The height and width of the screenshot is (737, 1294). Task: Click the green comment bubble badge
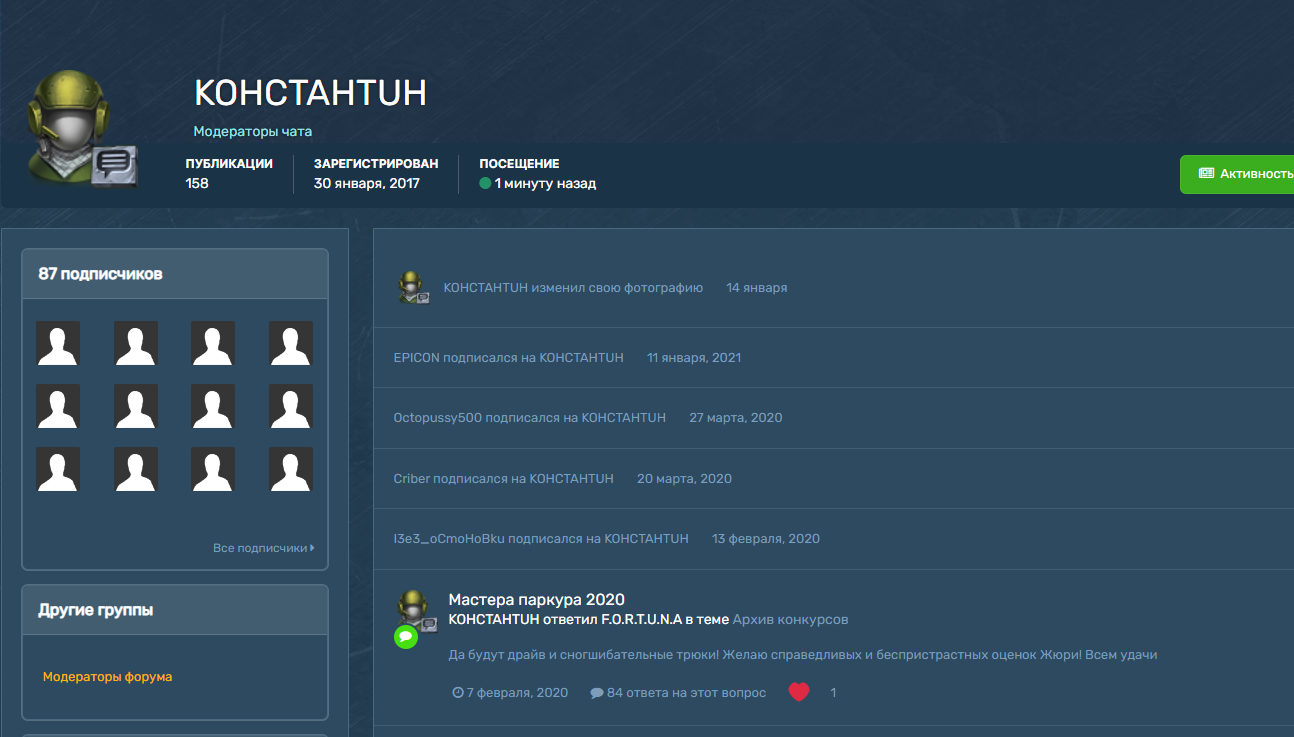tap(405, 637)
